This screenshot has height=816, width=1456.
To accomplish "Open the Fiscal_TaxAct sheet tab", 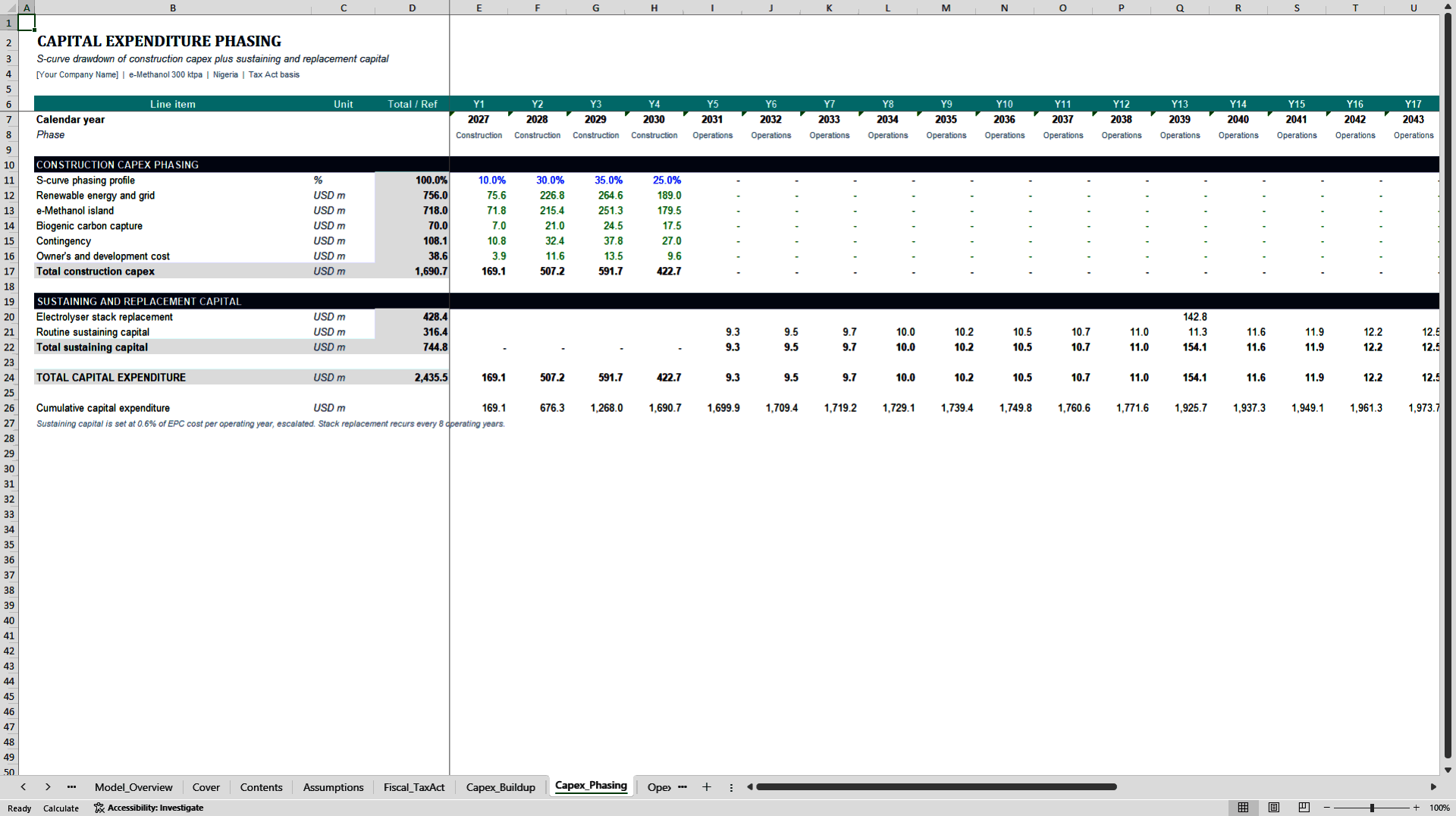I will tap(414, 787).
